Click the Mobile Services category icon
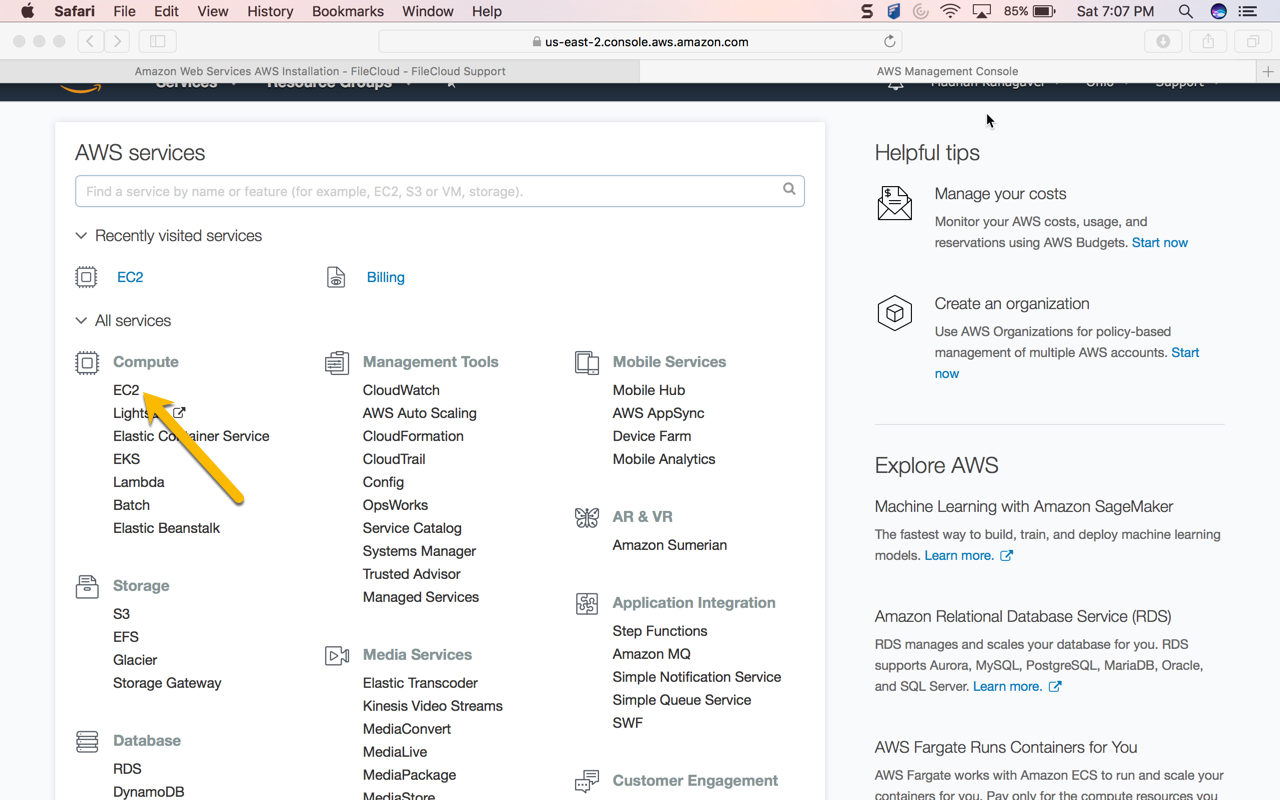The image size is (1280, 800). [586, 361]
